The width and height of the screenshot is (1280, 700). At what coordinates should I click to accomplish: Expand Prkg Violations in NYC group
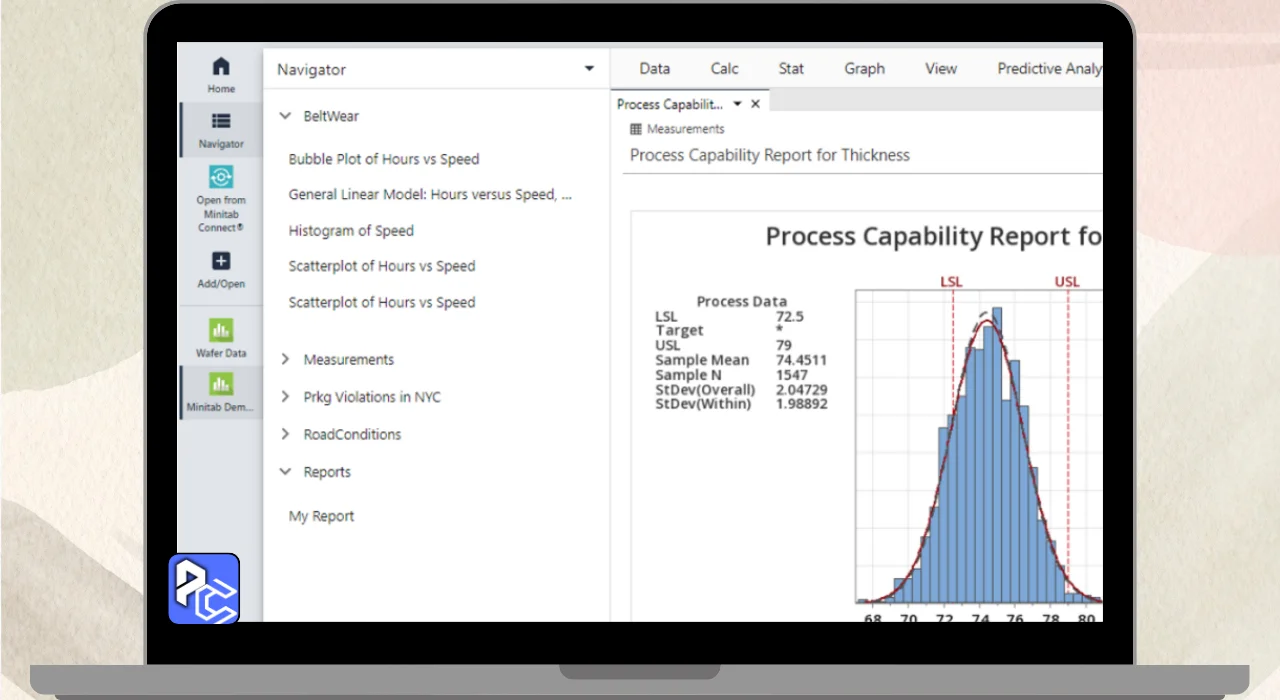click(285, 397)
